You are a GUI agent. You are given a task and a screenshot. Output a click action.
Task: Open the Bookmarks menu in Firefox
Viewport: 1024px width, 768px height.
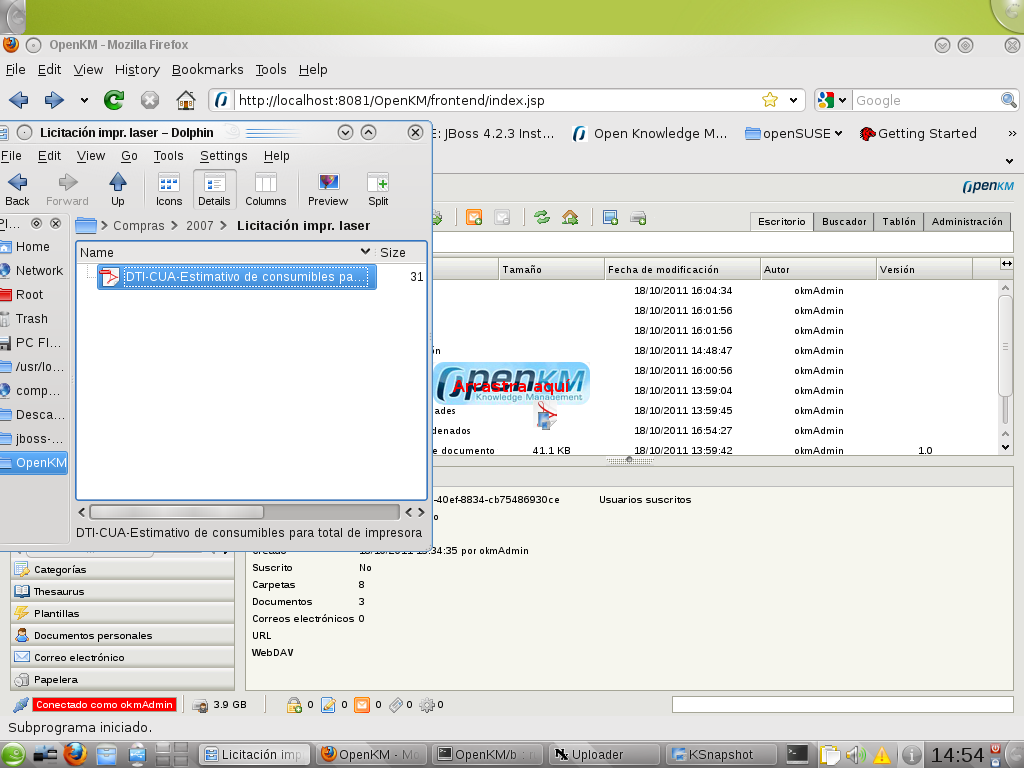point(207,69)
